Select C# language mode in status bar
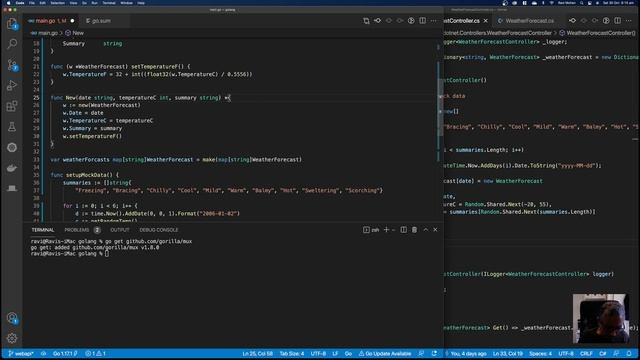Image resolution: width=640 pixels, height=360 pixels. [x=602, y=354]
